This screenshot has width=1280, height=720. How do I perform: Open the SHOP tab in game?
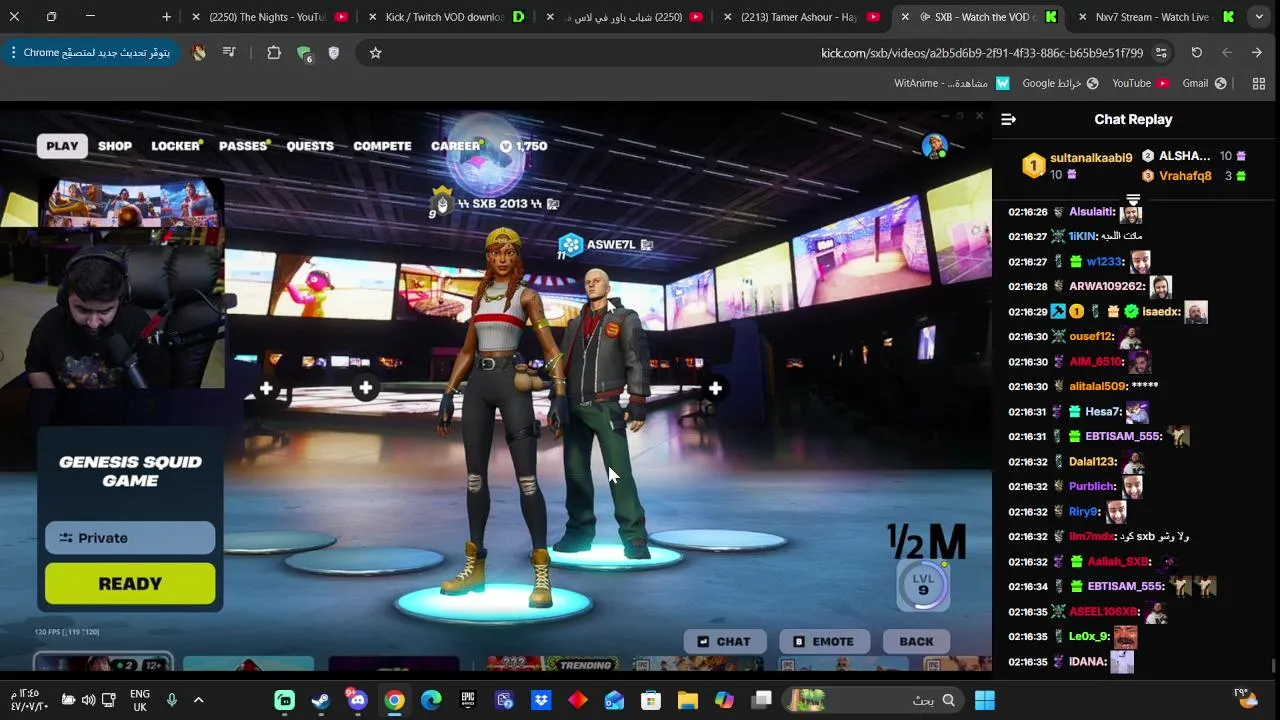(115, 146)
